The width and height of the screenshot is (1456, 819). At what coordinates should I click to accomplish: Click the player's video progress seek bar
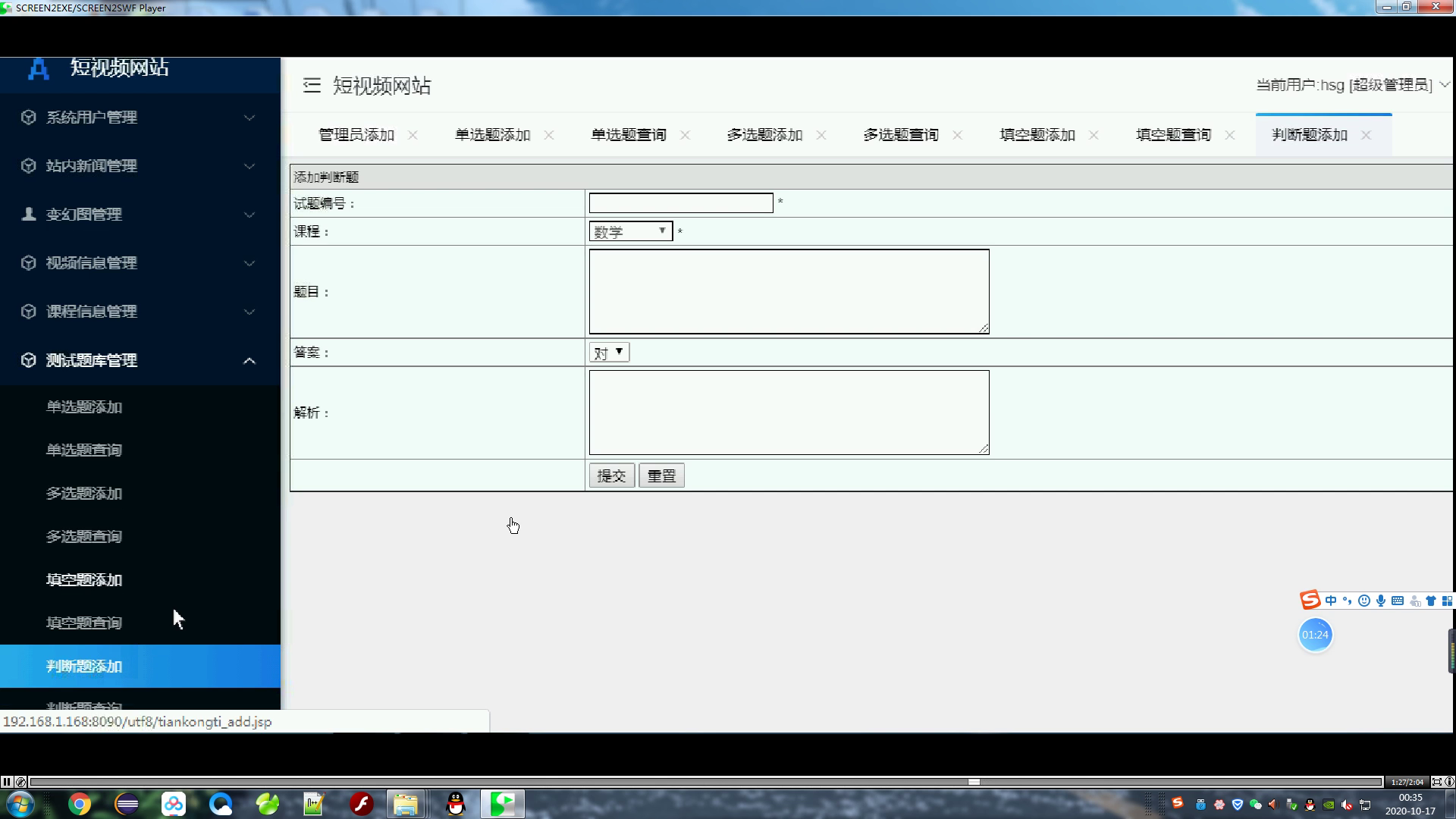coord(706,782)
